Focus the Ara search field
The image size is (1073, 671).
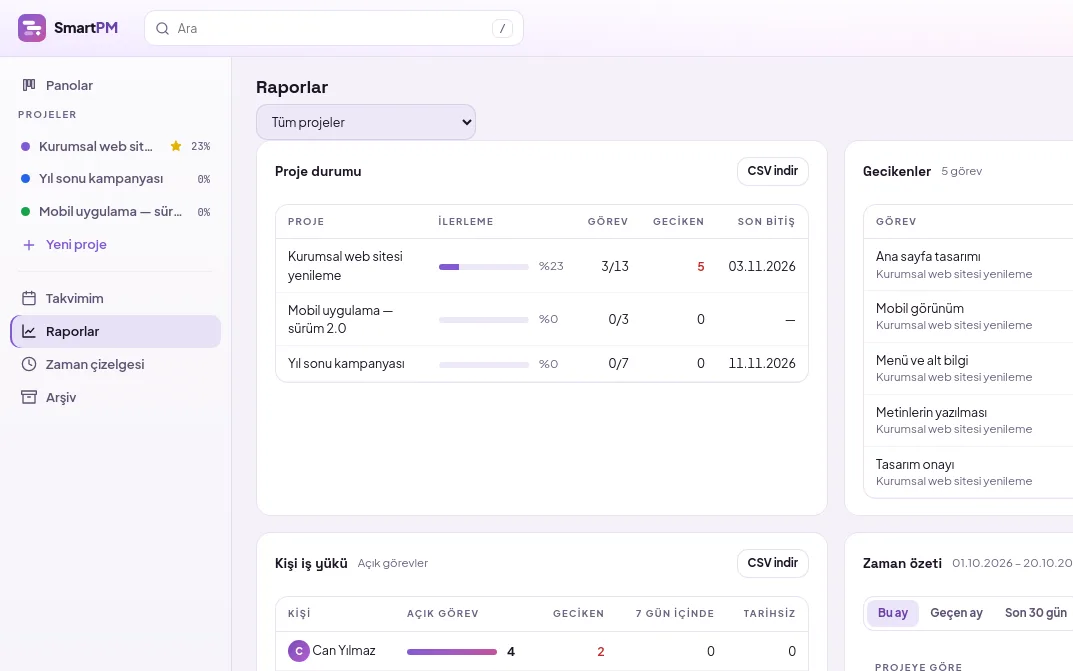334,28
